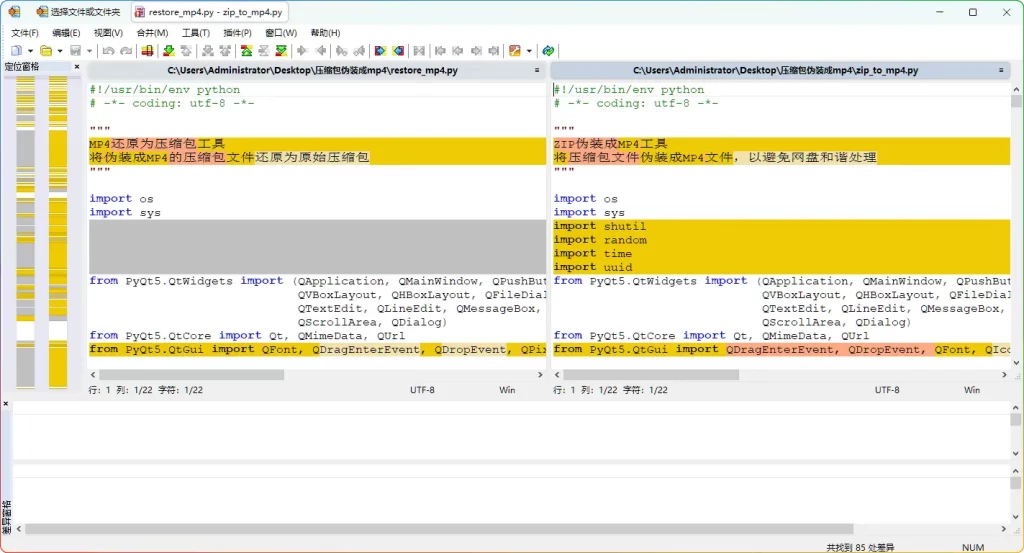Open the 文件(F) menu
Screen dimensions: 1024x553
point(25,33)
